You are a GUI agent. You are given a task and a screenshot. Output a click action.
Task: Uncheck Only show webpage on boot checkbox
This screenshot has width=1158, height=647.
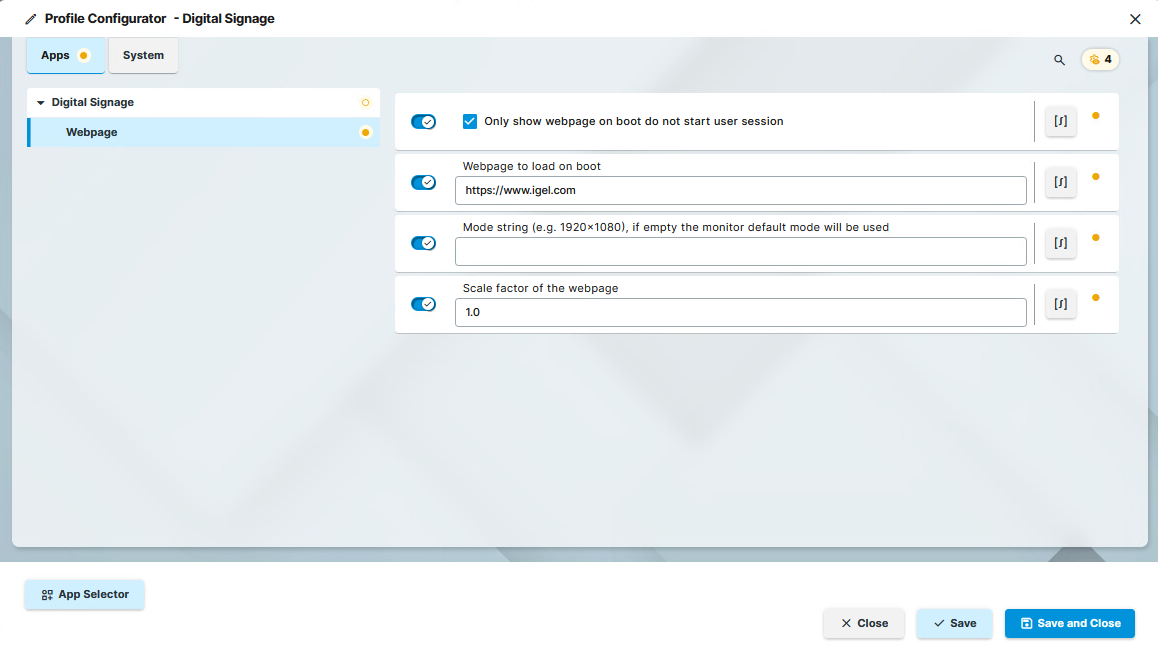(470, 121)
